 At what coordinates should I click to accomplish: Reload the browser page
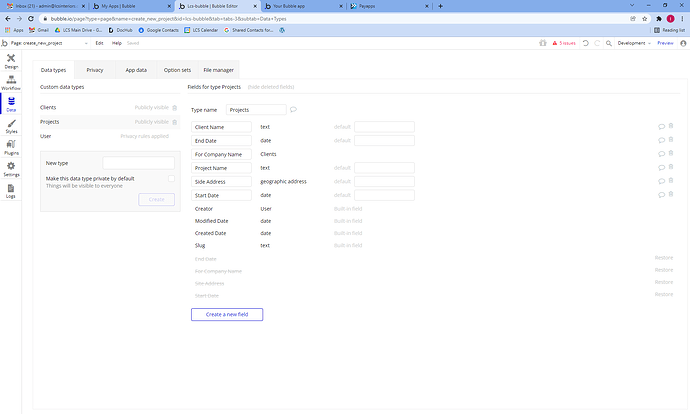pyautogui.click(x=31, y=19)
